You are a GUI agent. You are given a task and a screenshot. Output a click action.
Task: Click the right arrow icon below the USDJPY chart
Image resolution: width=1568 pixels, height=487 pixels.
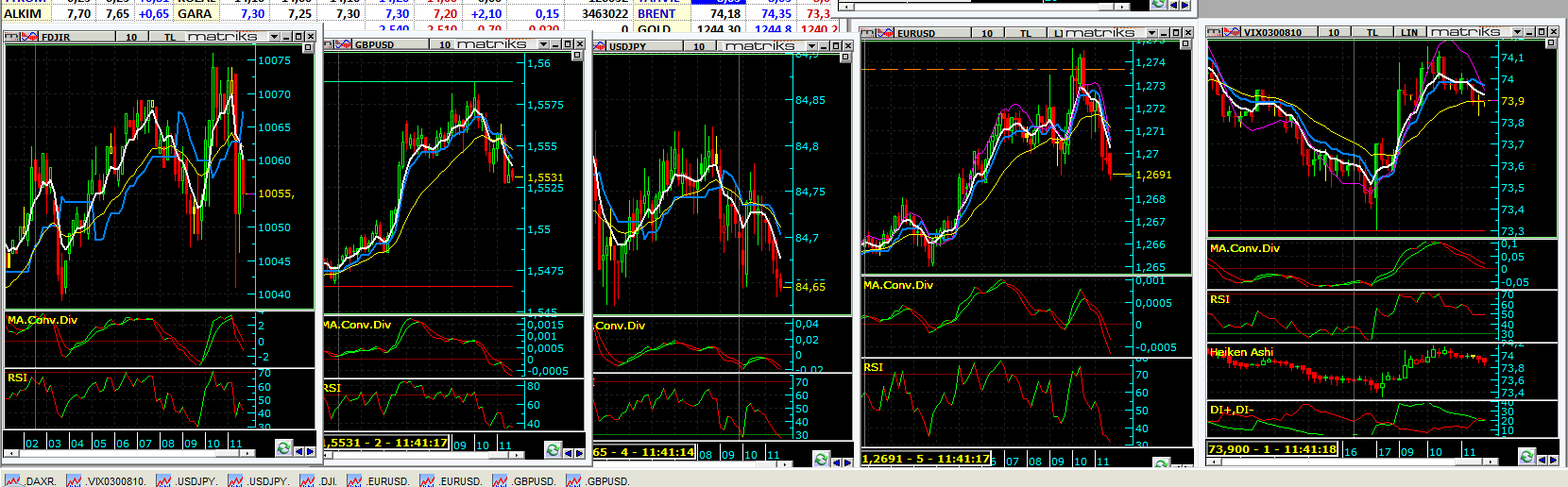click(848, 460)
